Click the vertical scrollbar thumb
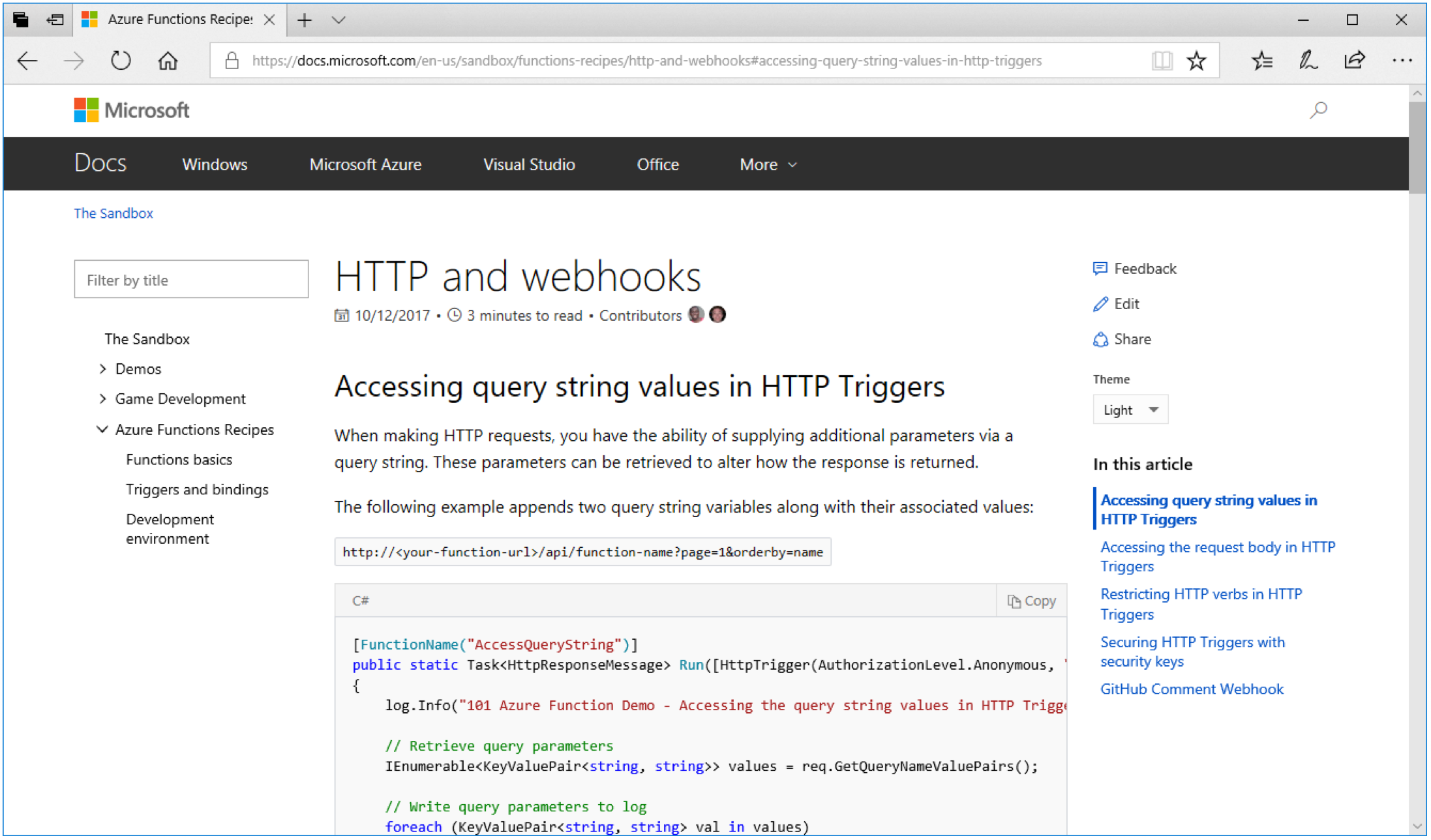The image size is (1431, 840). (1417, 147)
